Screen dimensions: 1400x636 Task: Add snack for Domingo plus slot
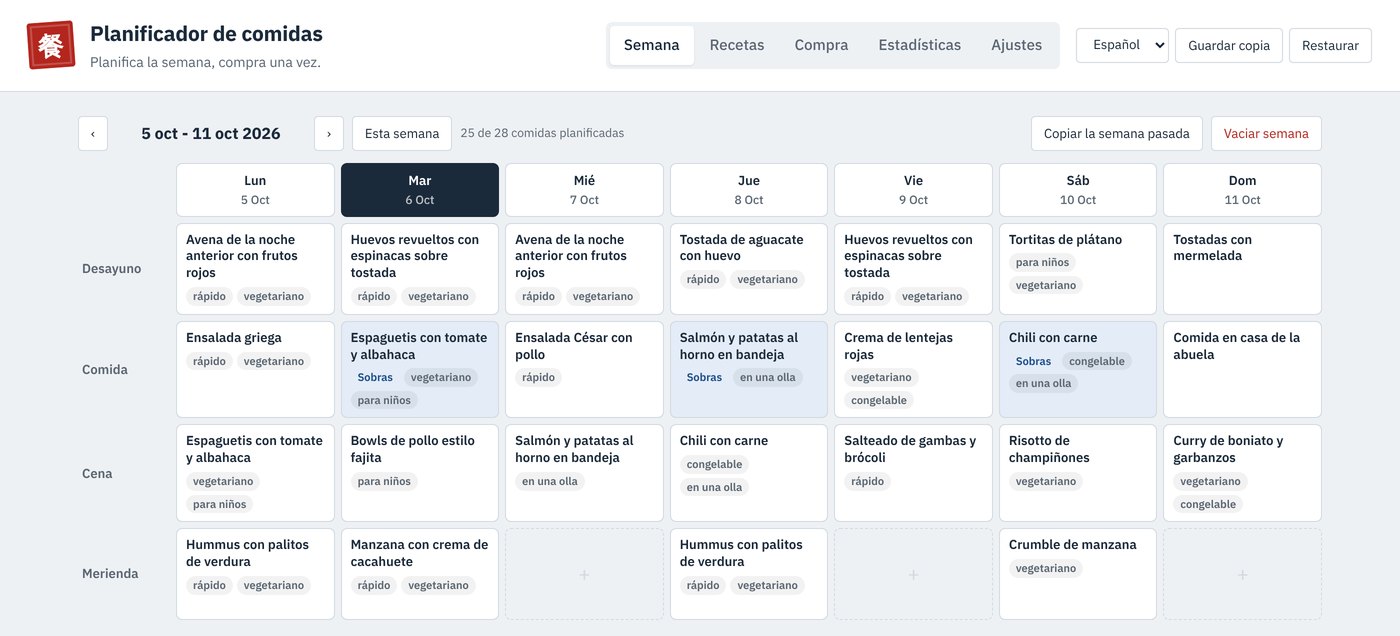pos(1242,574)
